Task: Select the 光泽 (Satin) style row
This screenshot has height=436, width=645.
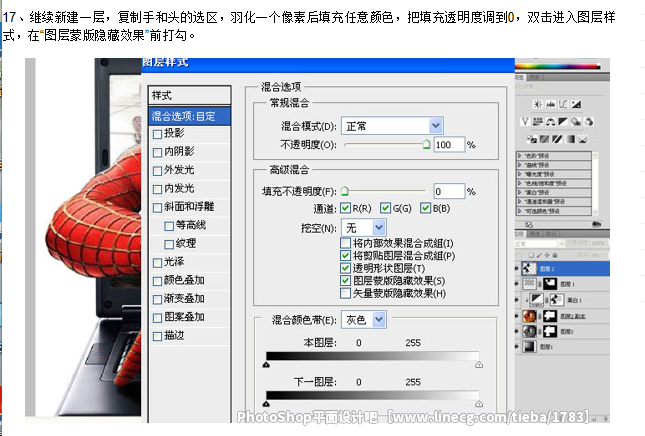Action: [190, 262]
